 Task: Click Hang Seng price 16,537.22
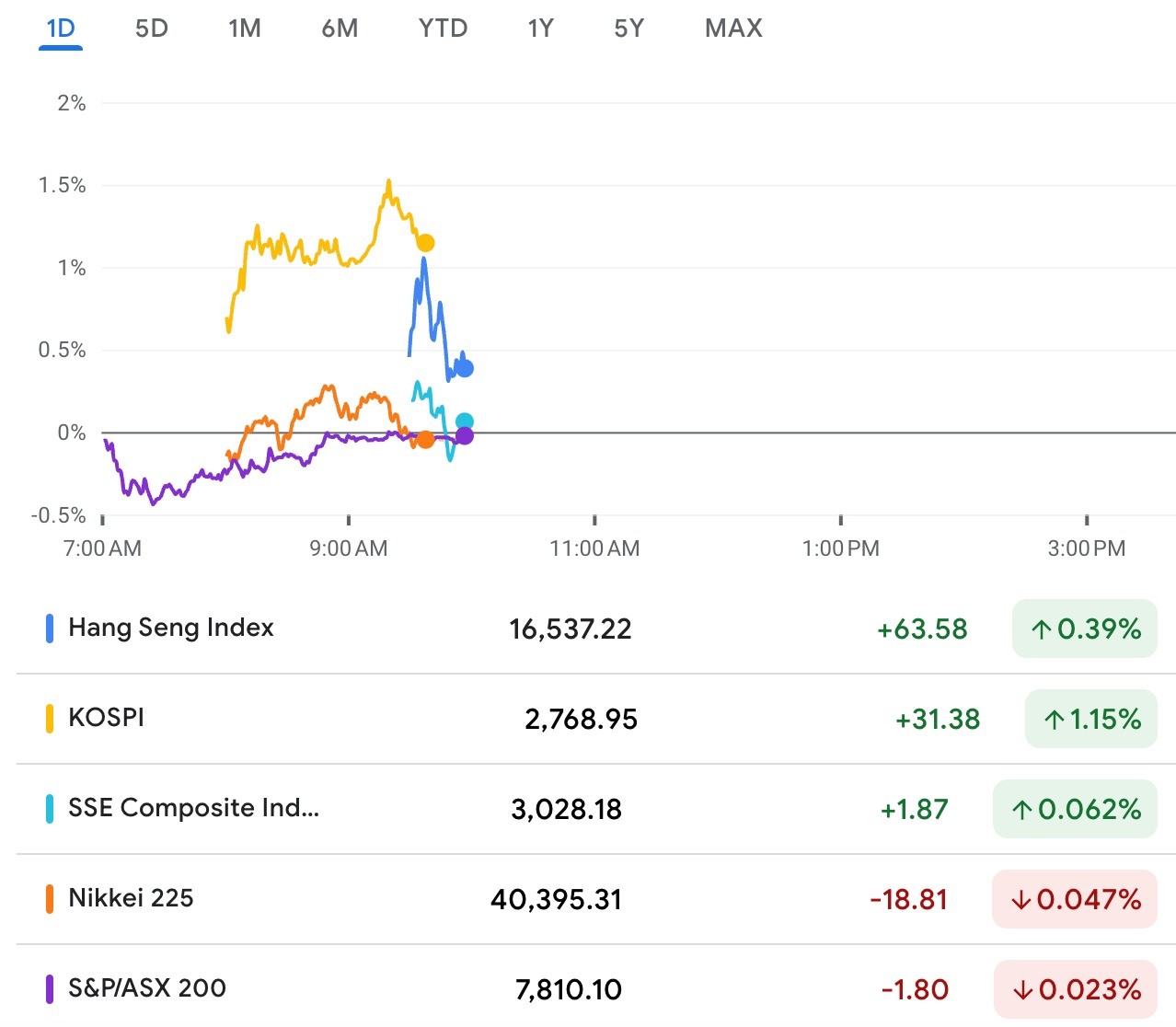coord(571,629)
